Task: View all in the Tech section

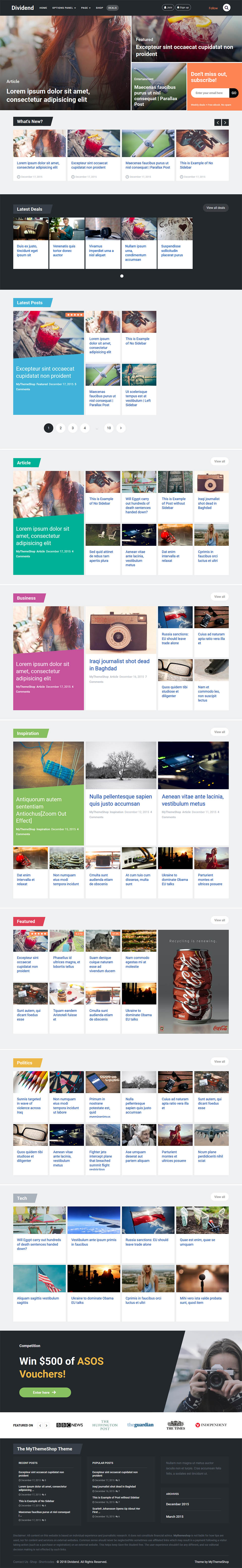Action: point(220,1197)
